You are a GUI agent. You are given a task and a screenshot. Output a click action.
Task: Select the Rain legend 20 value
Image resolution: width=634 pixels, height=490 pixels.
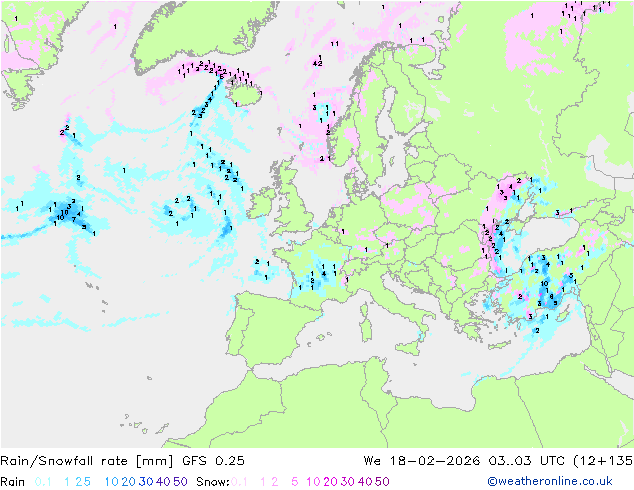[129, 482]
